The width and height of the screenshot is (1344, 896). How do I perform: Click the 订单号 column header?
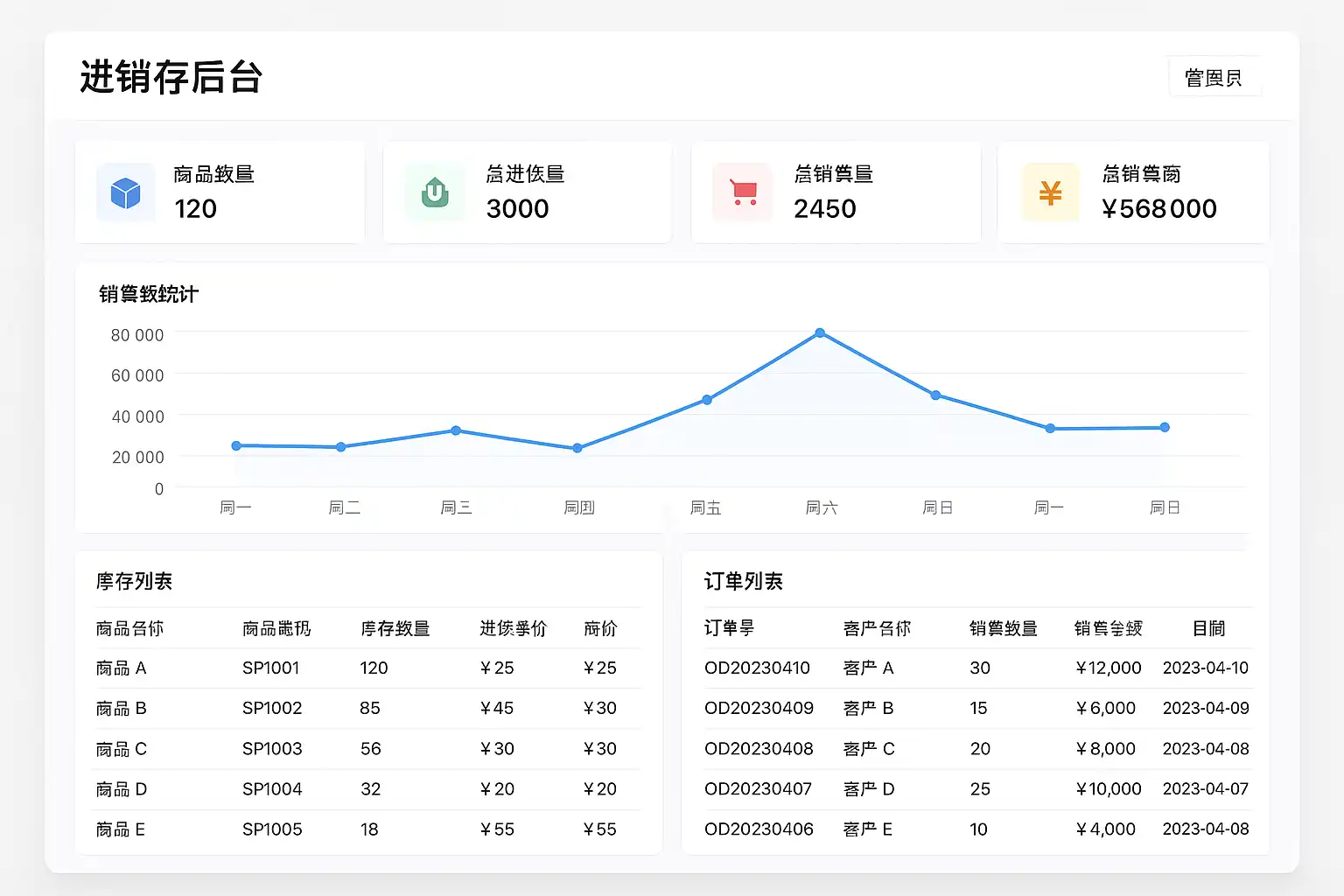coord(729,628)
